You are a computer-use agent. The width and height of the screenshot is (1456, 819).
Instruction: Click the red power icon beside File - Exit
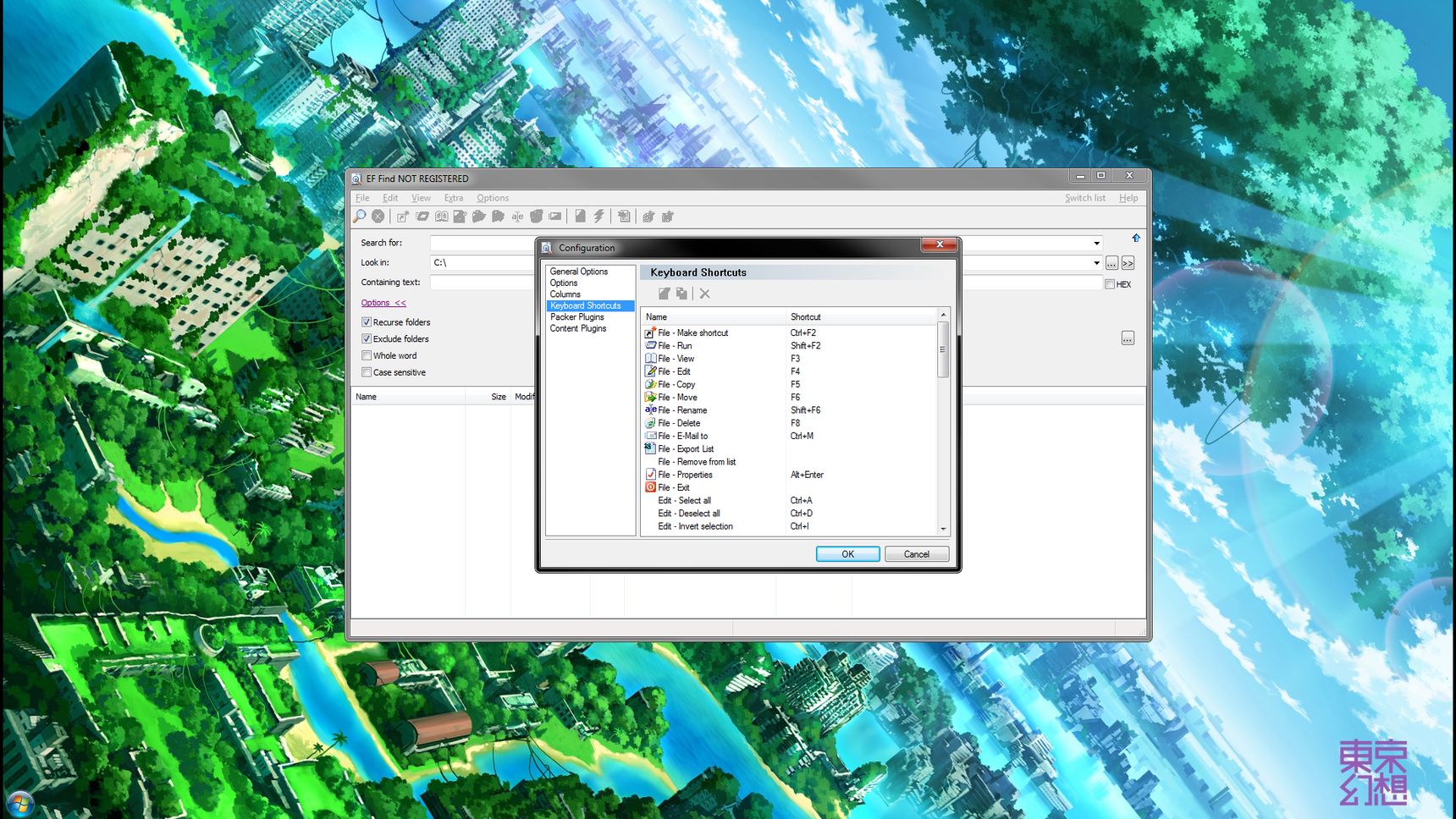[x=650, y=487]
